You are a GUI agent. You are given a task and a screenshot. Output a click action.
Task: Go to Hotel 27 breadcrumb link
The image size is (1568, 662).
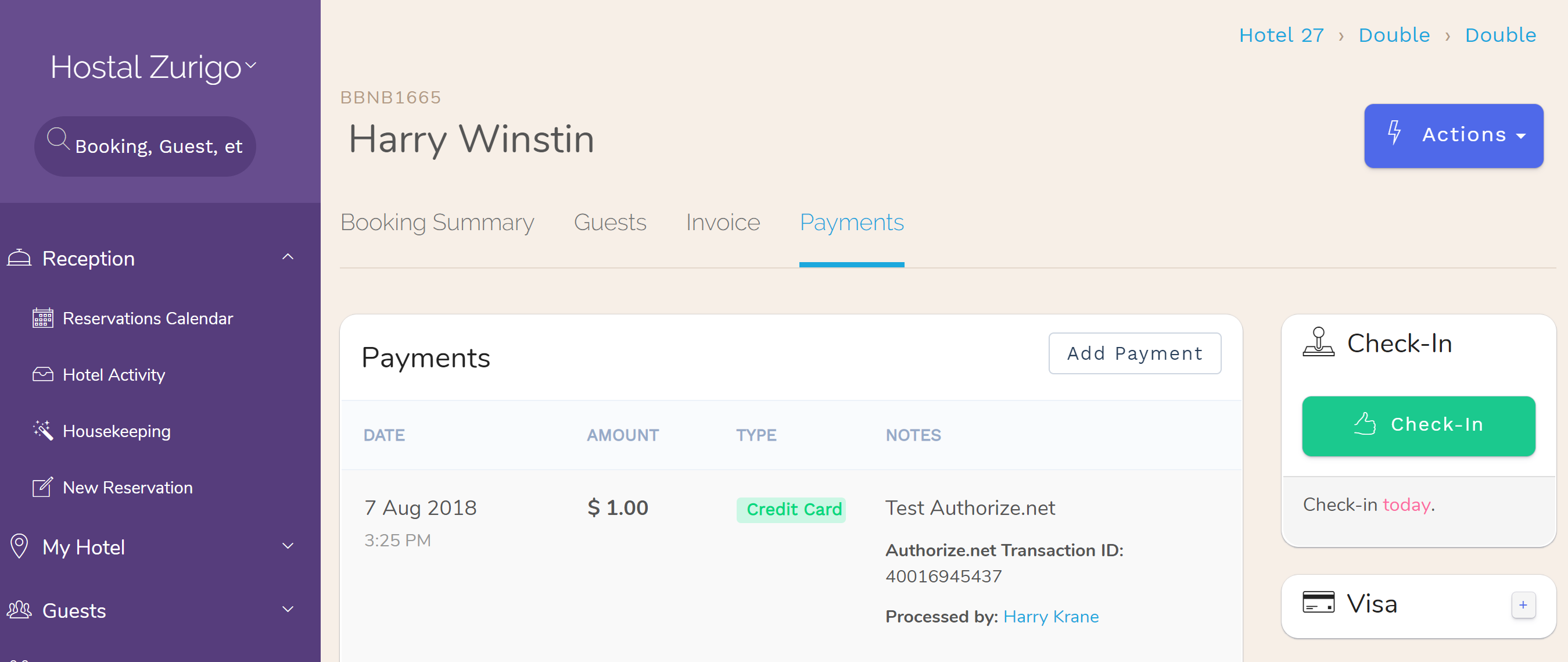(1282, 35)
